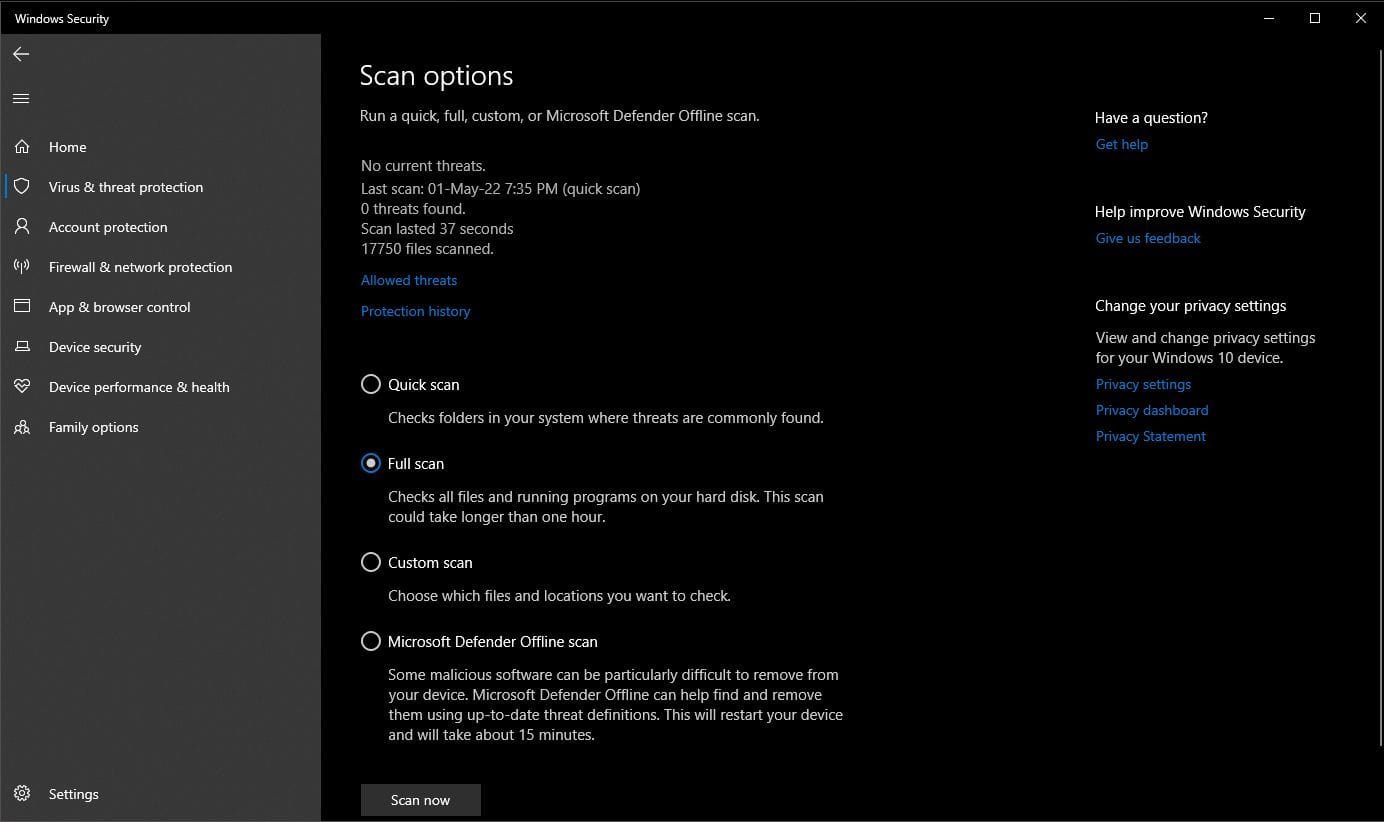The height and width of the screenshot is (822, 1384).
Task: Select the Home icon in the sidebar
Action: pos(22,146)
